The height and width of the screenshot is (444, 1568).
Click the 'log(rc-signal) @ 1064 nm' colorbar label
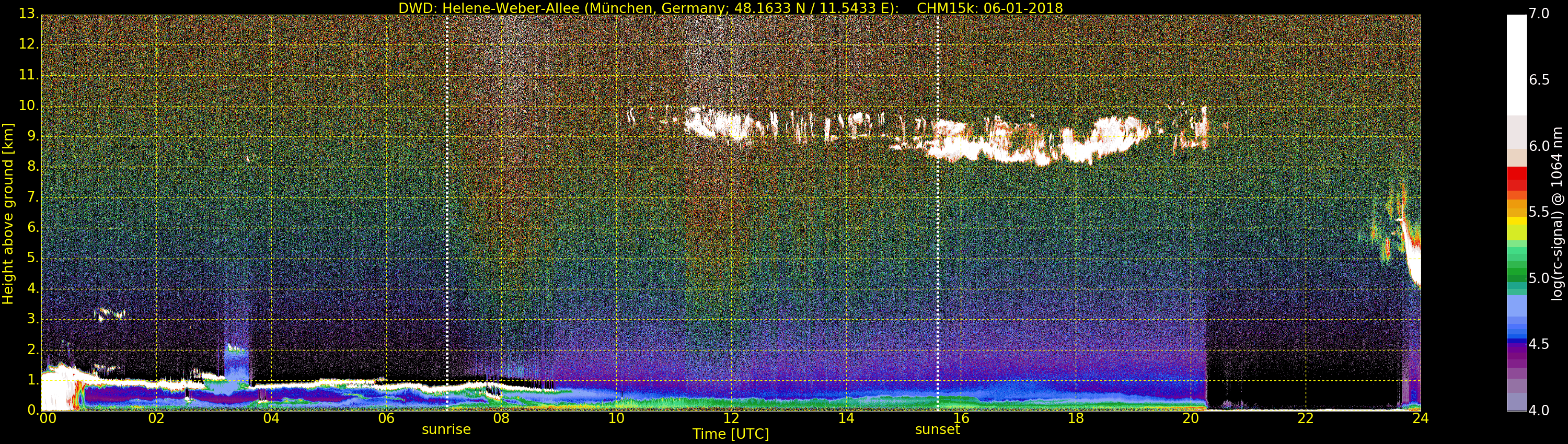[1557, 213]
